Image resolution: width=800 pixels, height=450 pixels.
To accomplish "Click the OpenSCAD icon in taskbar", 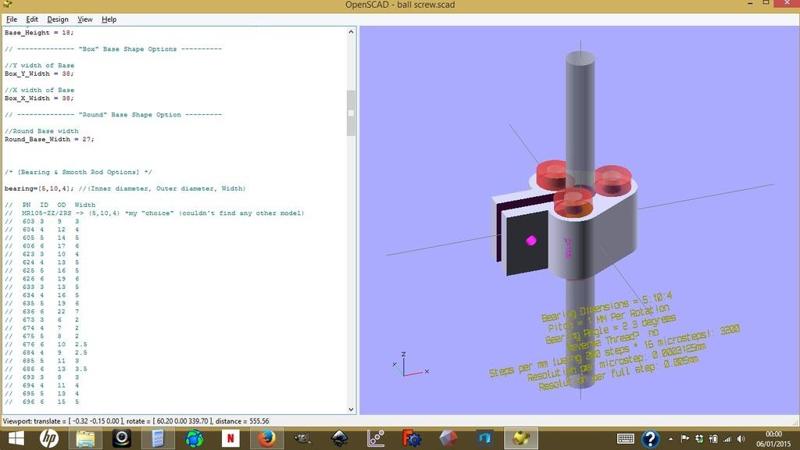I will click(x=519, y=438).
